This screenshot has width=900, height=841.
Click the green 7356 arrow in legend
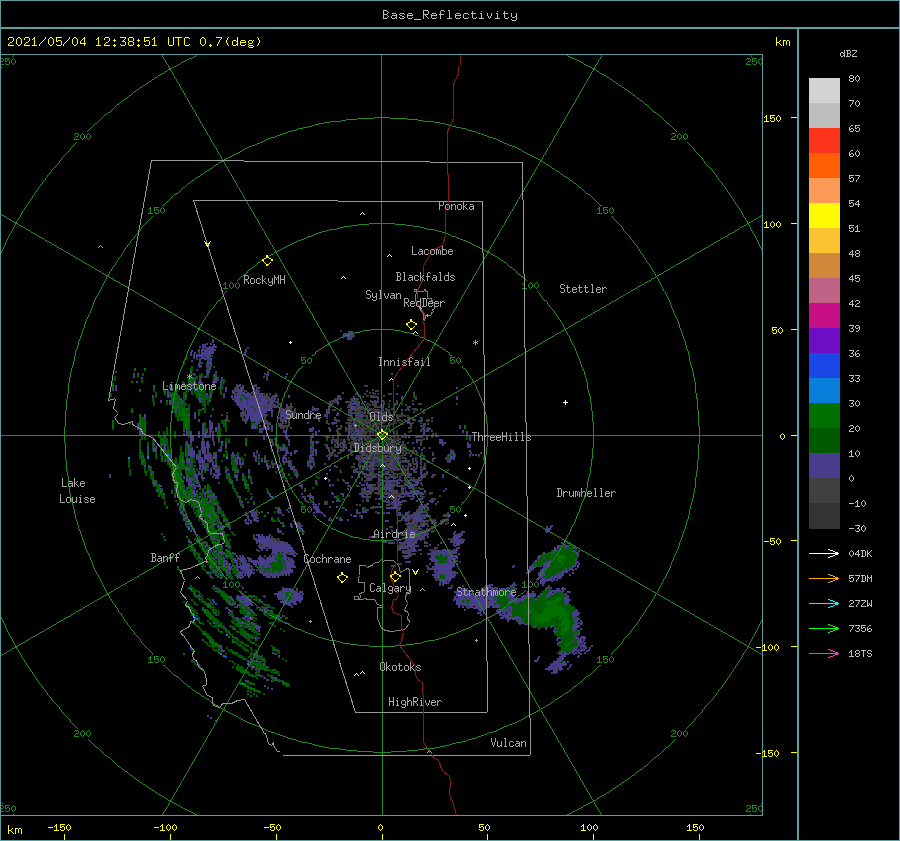click(824, 629)
